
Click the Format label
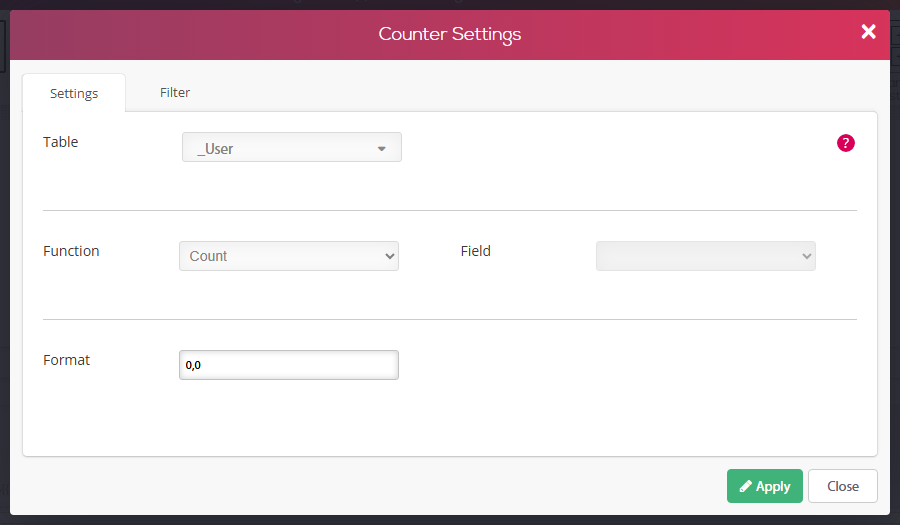pos(67,360)
